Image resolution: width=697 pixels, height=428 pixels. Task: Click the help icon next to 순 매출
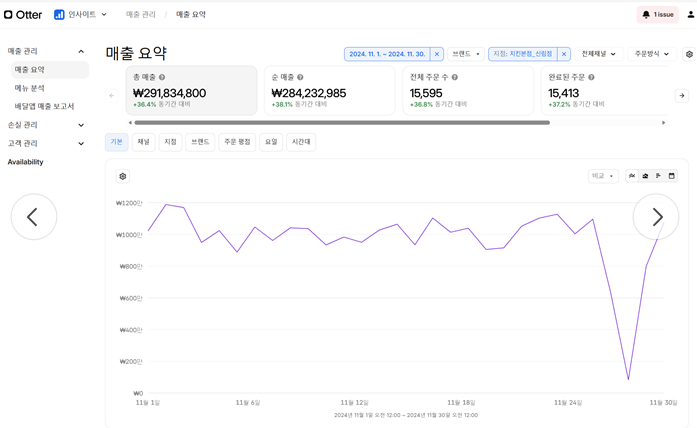point(300,77)
